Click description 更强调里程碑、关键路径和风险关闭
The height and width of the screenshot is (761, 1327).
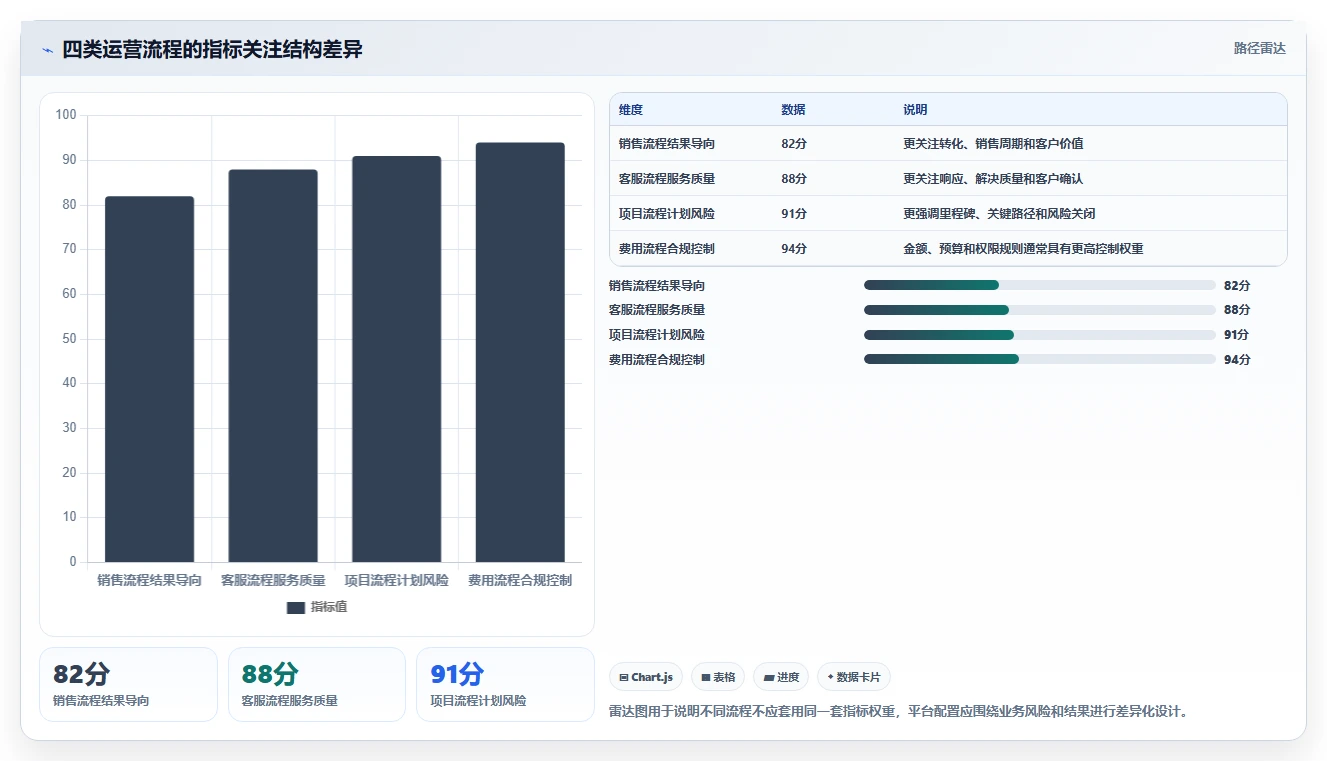pyautogui.click(x=1000, y=214)
